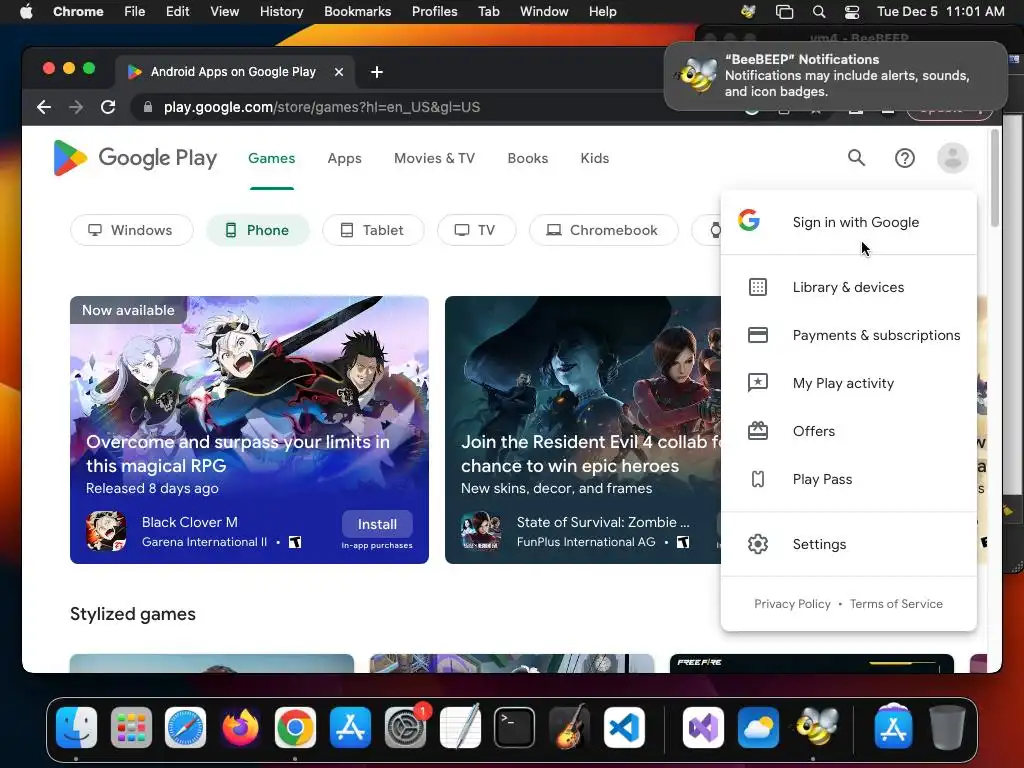This screenshot has height=768, width=1024.
Task: Open Visual Studio Code from the Dock
Action: pyautogui.click(x=624, y=728)
